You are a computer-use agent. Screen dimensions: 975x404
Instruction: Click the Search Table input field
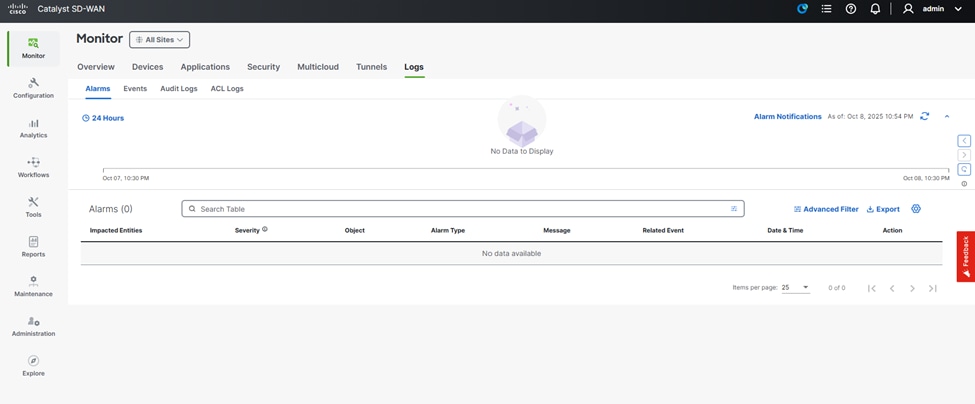pos(463,209)
